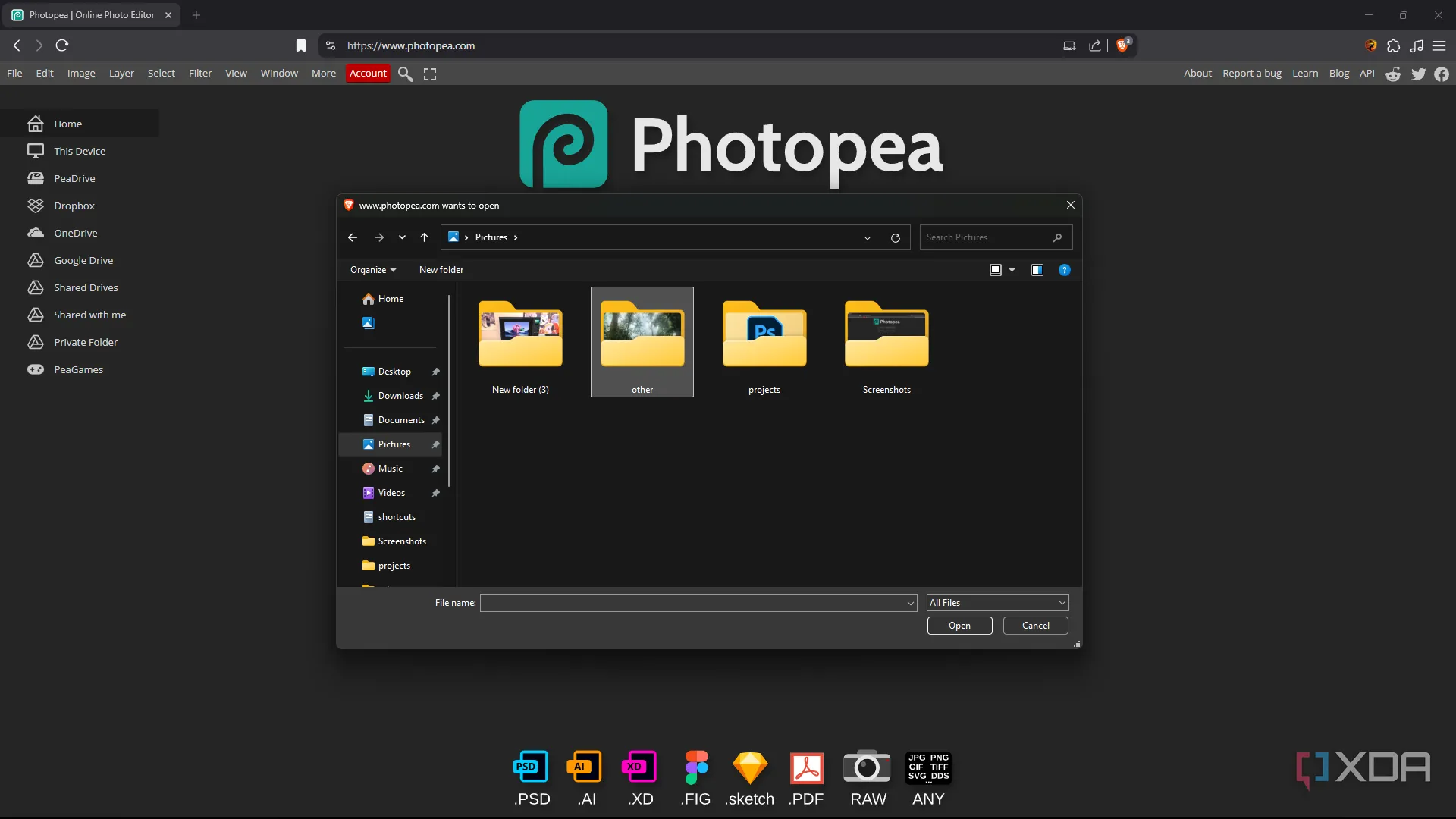Toggle Photopea fullscreen icon

point(430,74)
